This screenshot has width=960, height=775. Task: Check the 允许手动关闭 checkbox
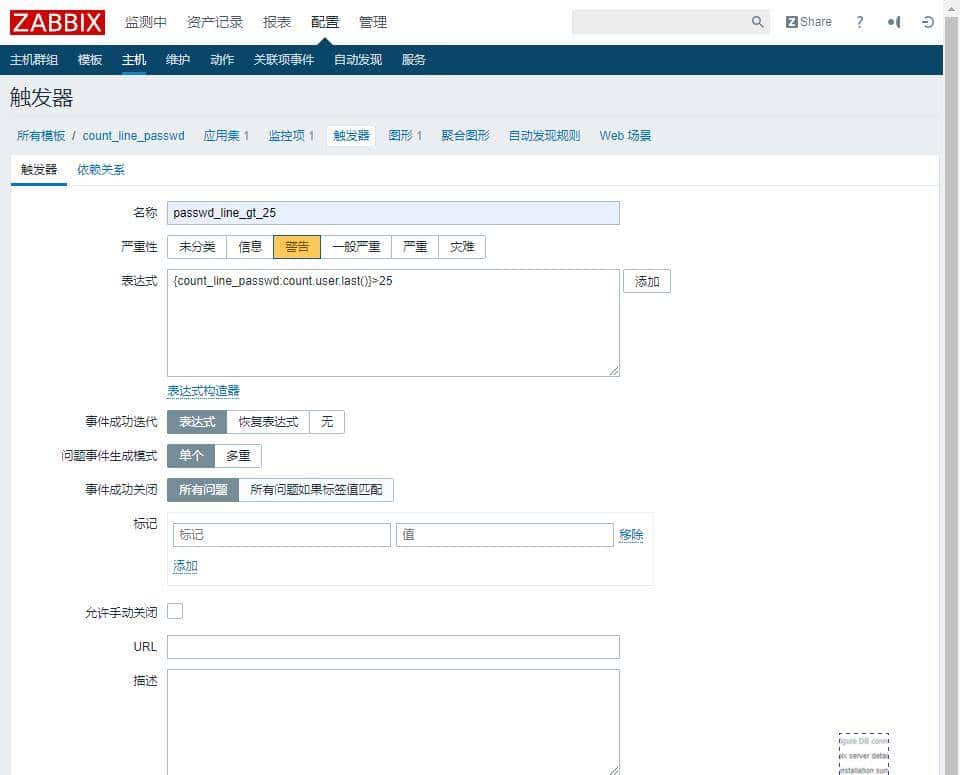(x=175, y=611)
